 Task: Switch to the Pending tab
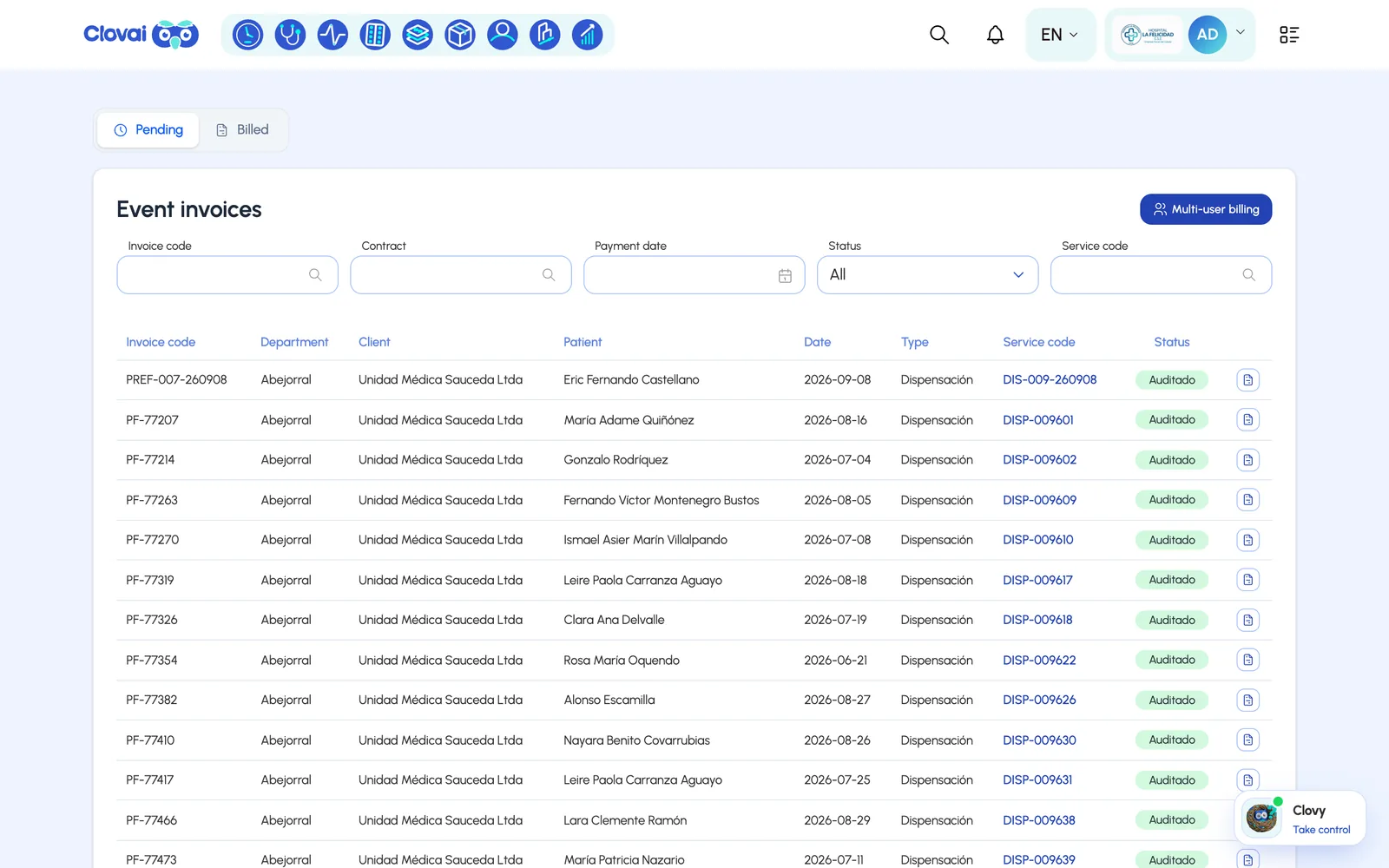tap(148, 130)
